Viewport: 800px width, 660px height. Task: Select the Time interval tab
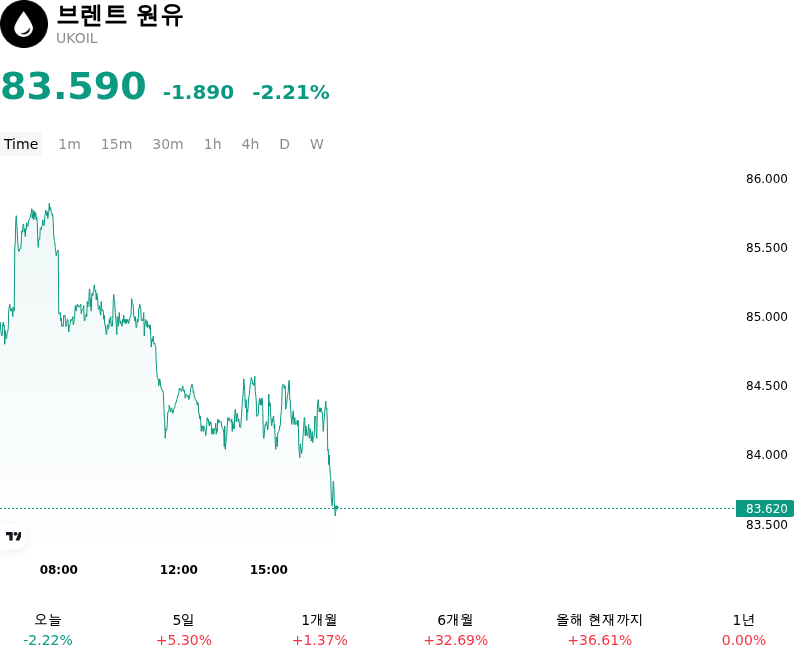click(21, 144)
